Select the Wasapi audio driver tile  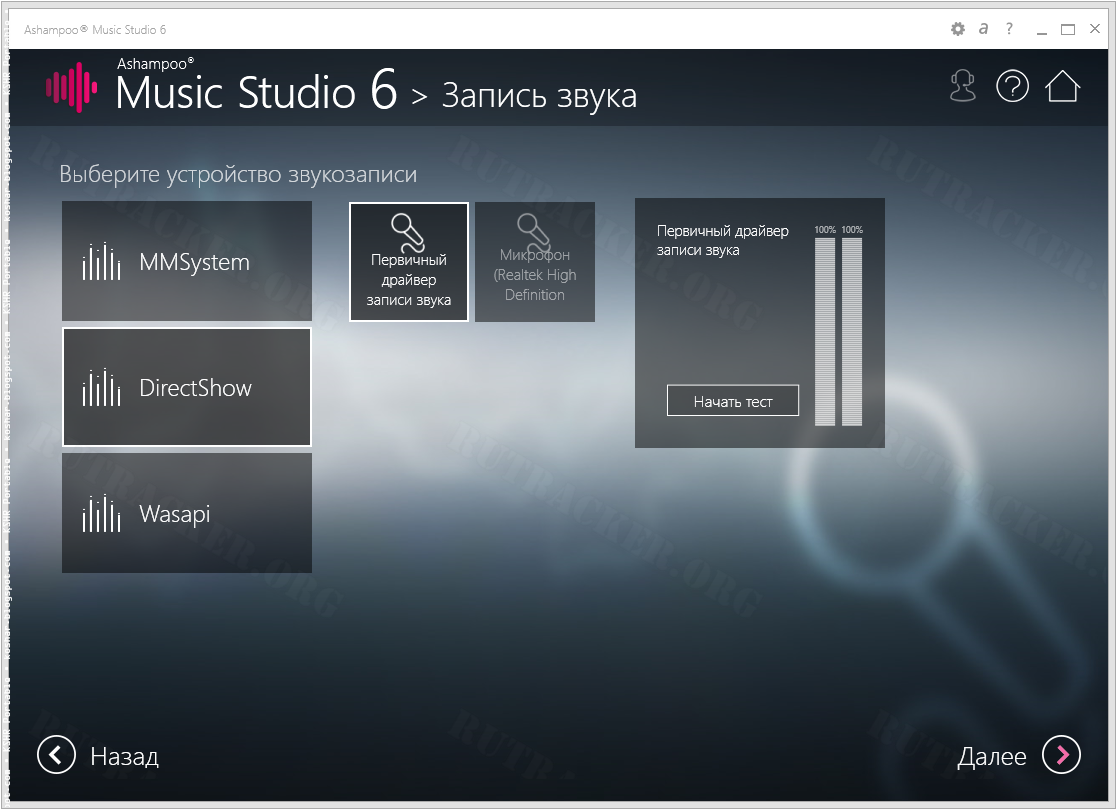click(187, 514)
